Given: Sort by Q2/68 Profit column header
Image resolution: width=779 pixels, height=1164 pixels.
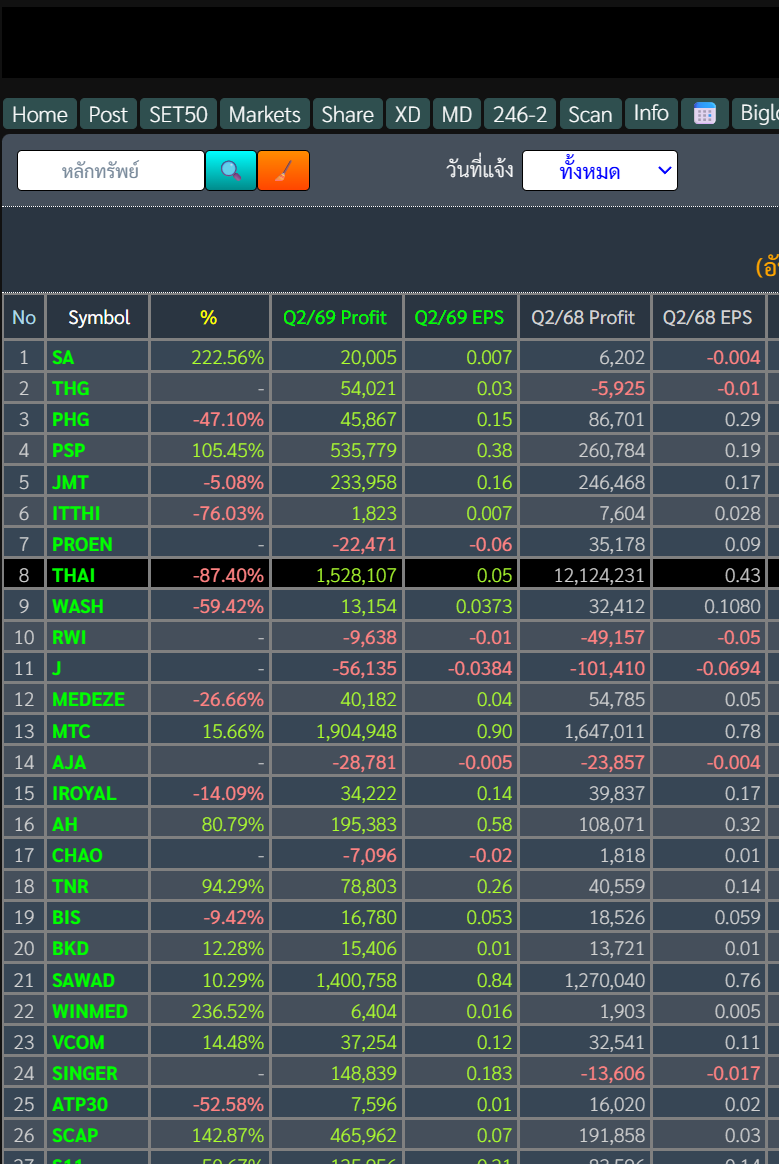Looking at the screenshot, I should 583,318.
